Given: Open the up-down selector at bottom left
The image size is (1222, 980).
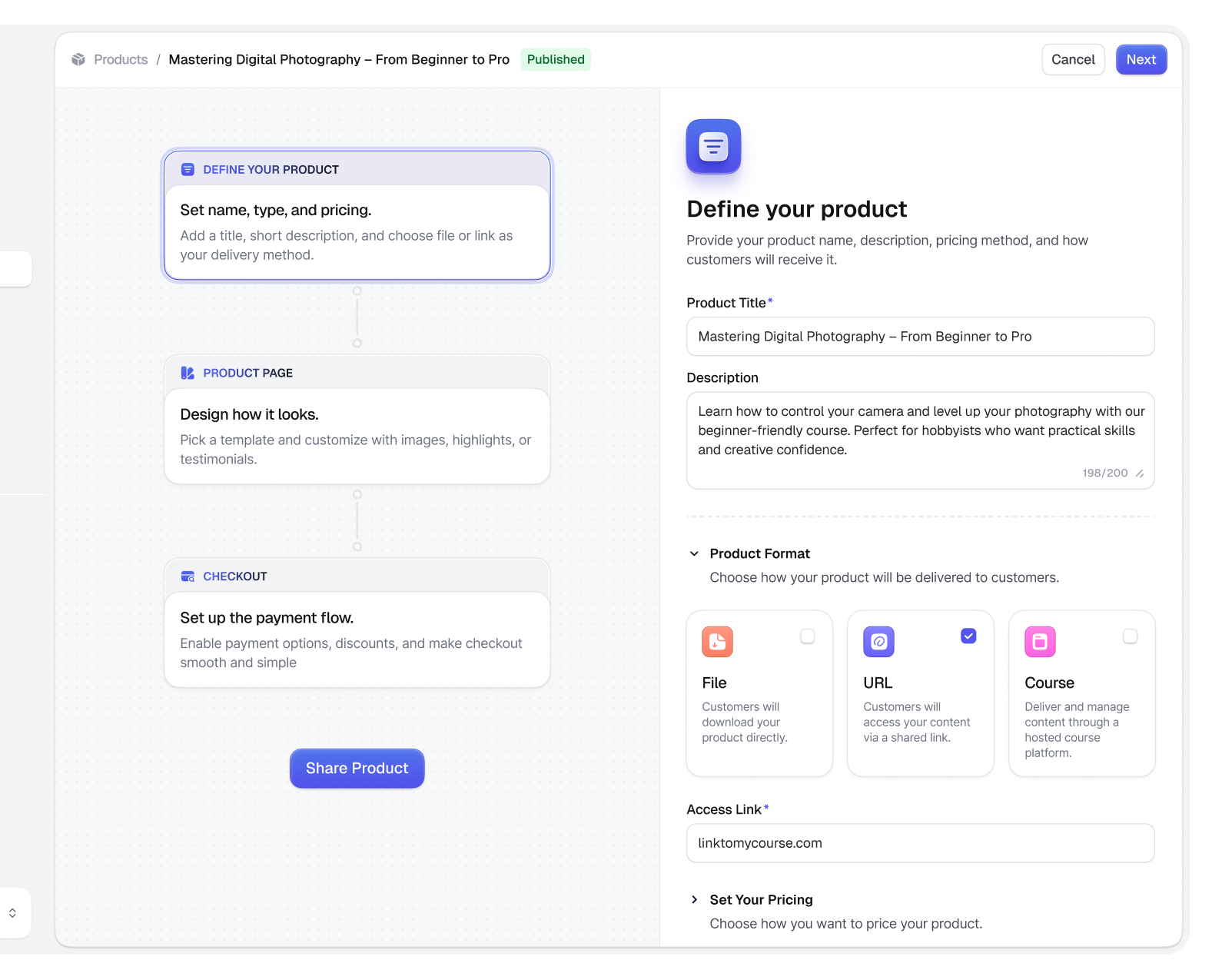Looking at the screenshot, I should 12,913.
